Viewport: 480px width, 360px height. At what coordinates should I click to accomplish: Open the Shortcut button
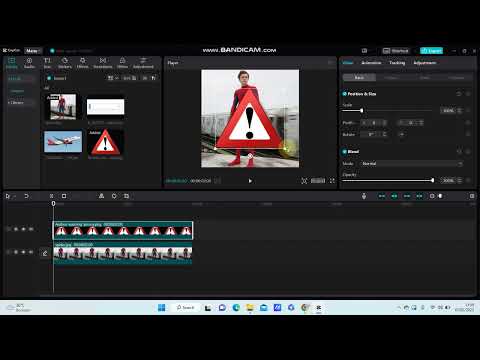(x=396, y=51)
